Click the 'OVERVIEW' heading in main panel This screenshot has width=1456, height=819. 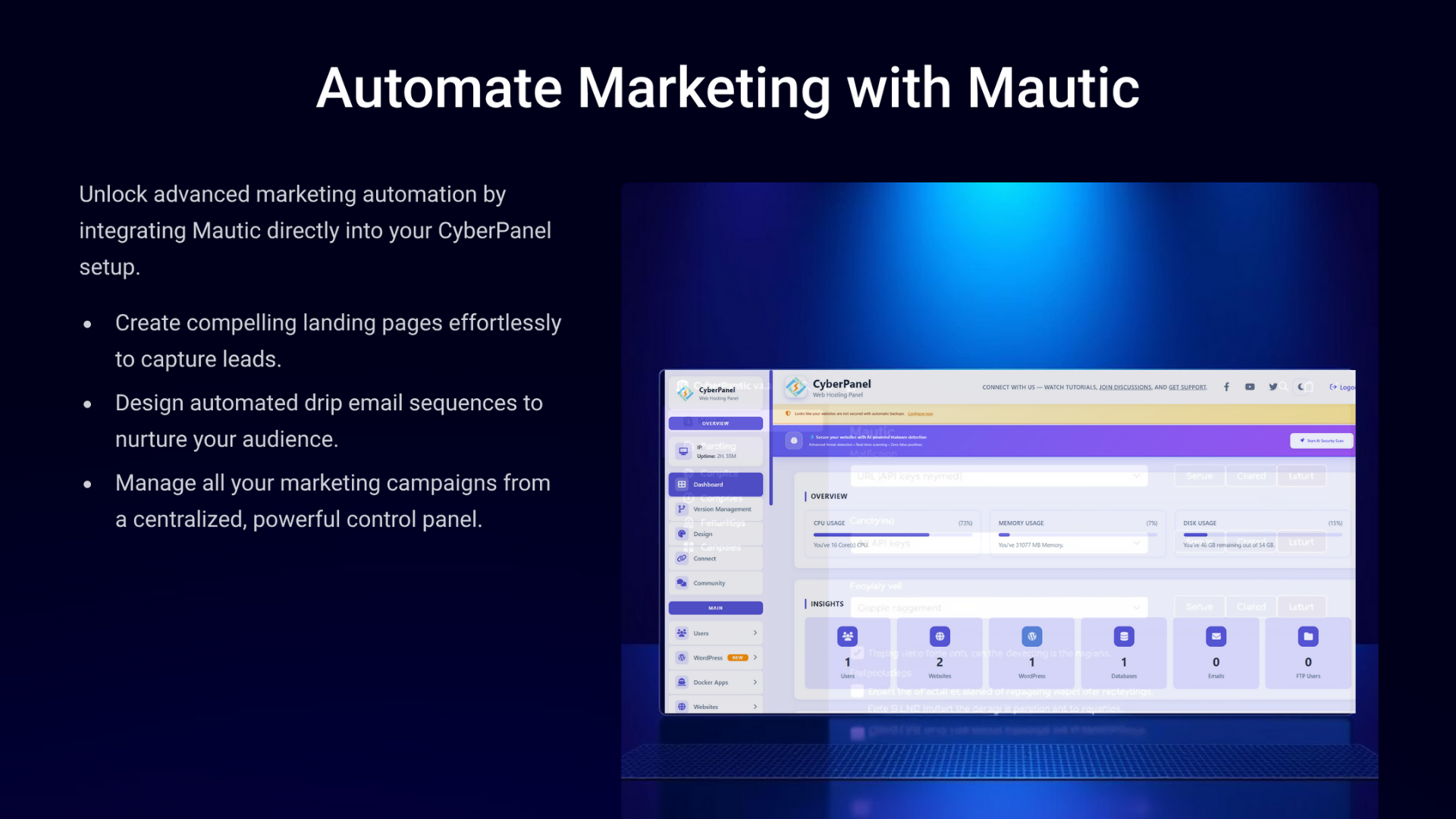pos(829,497)
